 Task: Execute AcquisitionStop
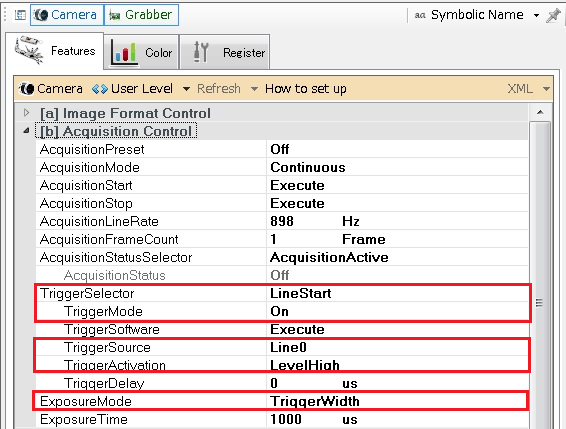click(x=297, y=203)
